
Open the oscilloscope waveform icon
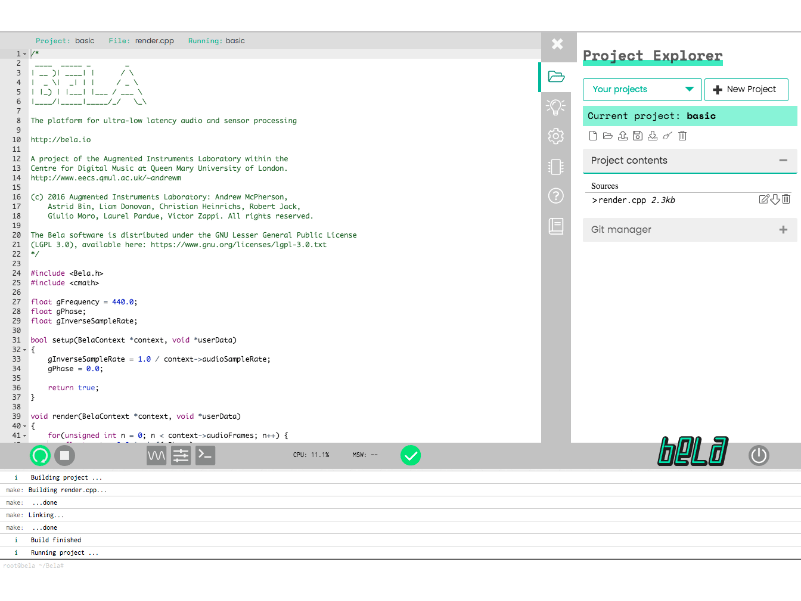[x=156, y=455]
